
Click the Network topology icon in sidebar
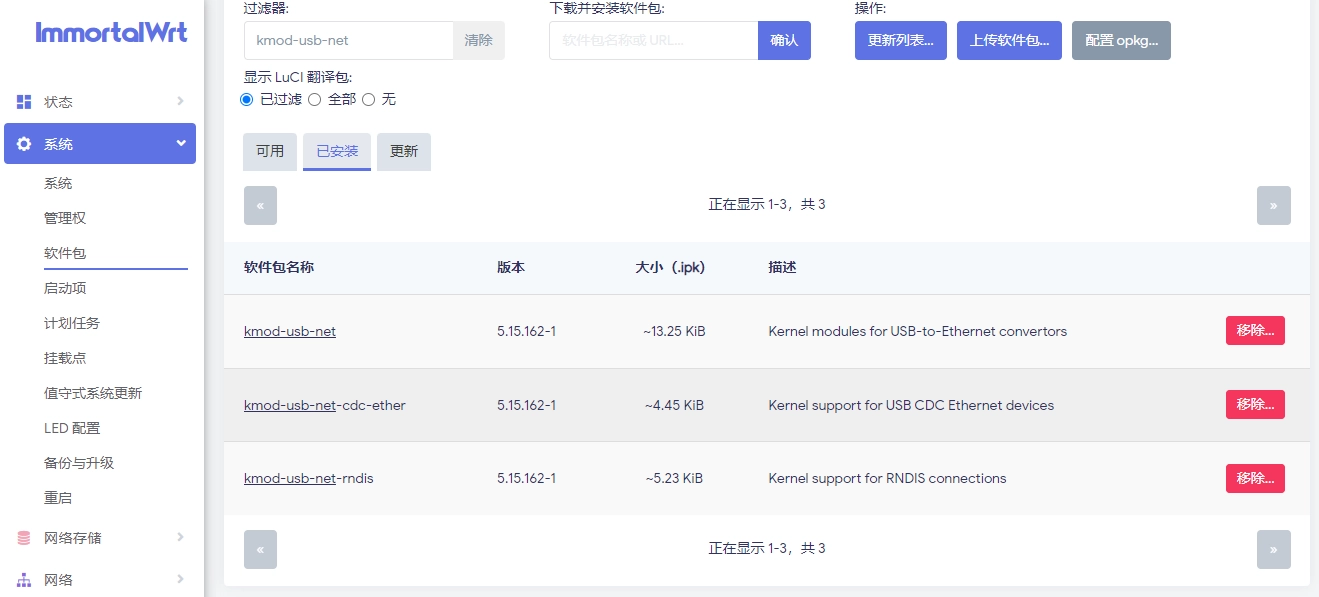[24, 580]
